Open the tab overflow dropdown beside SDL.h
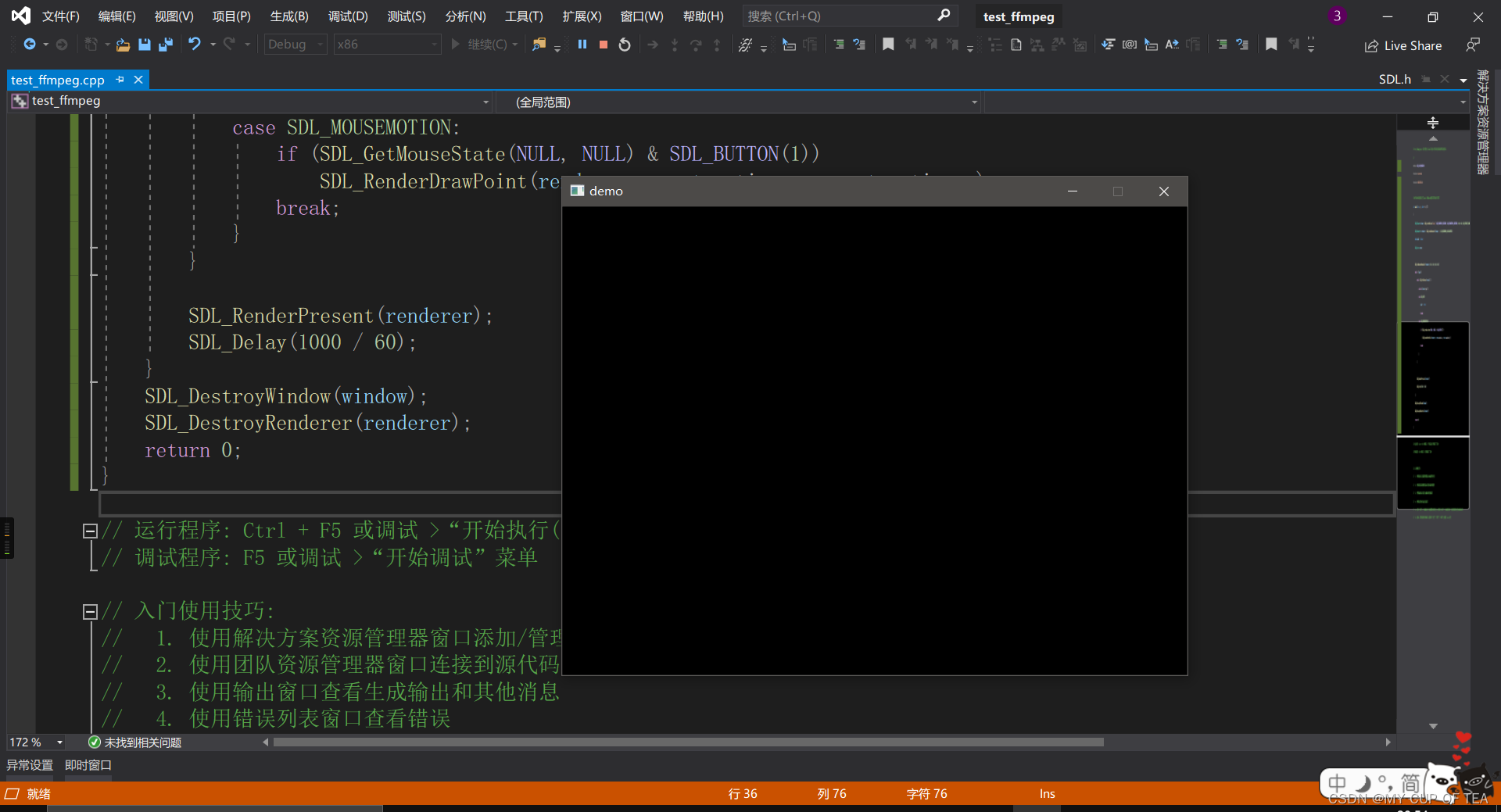Screen dimensions: 1501x812 point(1463,80)
